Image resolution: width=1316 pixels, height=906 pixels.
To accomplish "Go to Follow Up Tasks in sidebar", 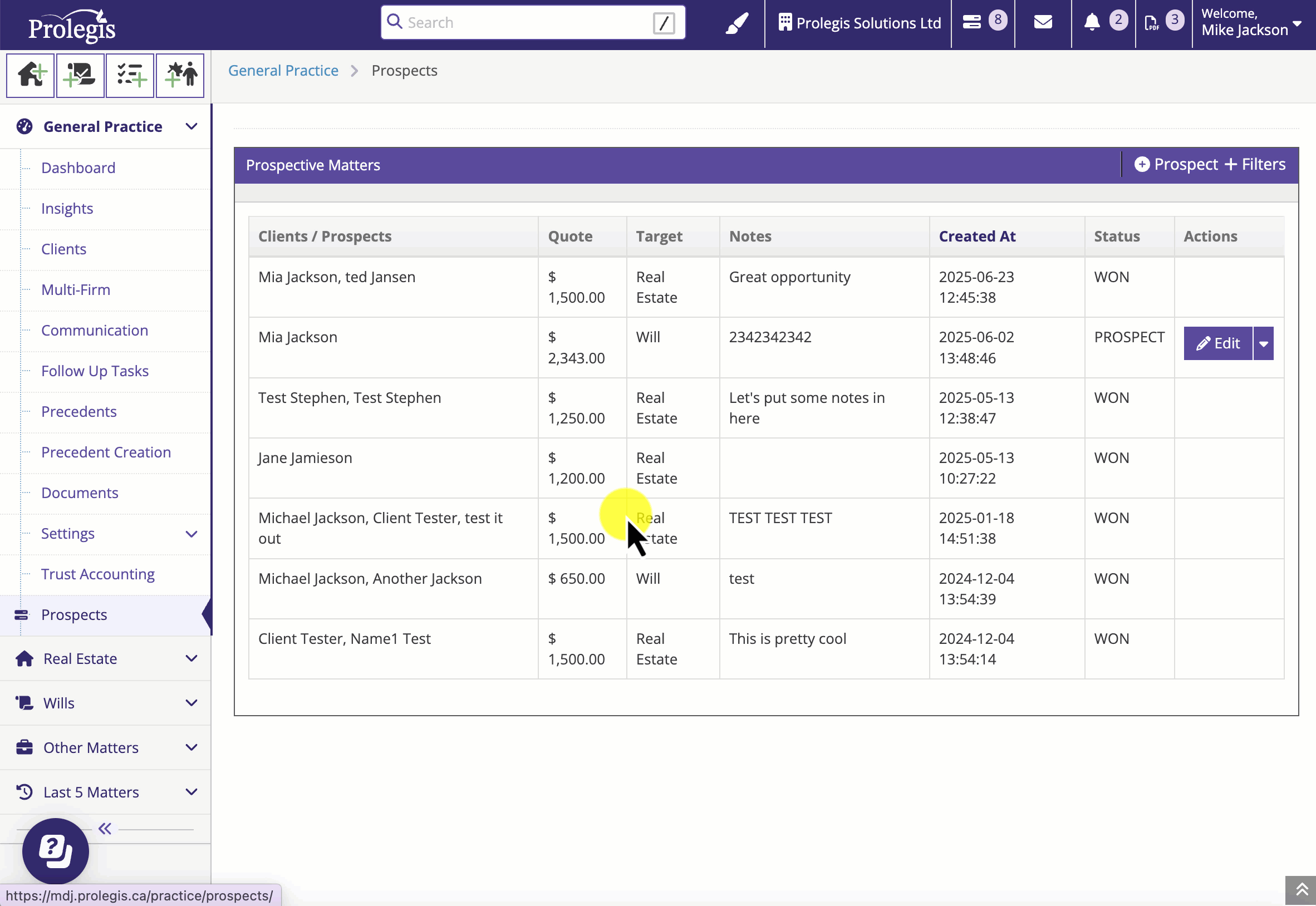I will coord(95,371).
